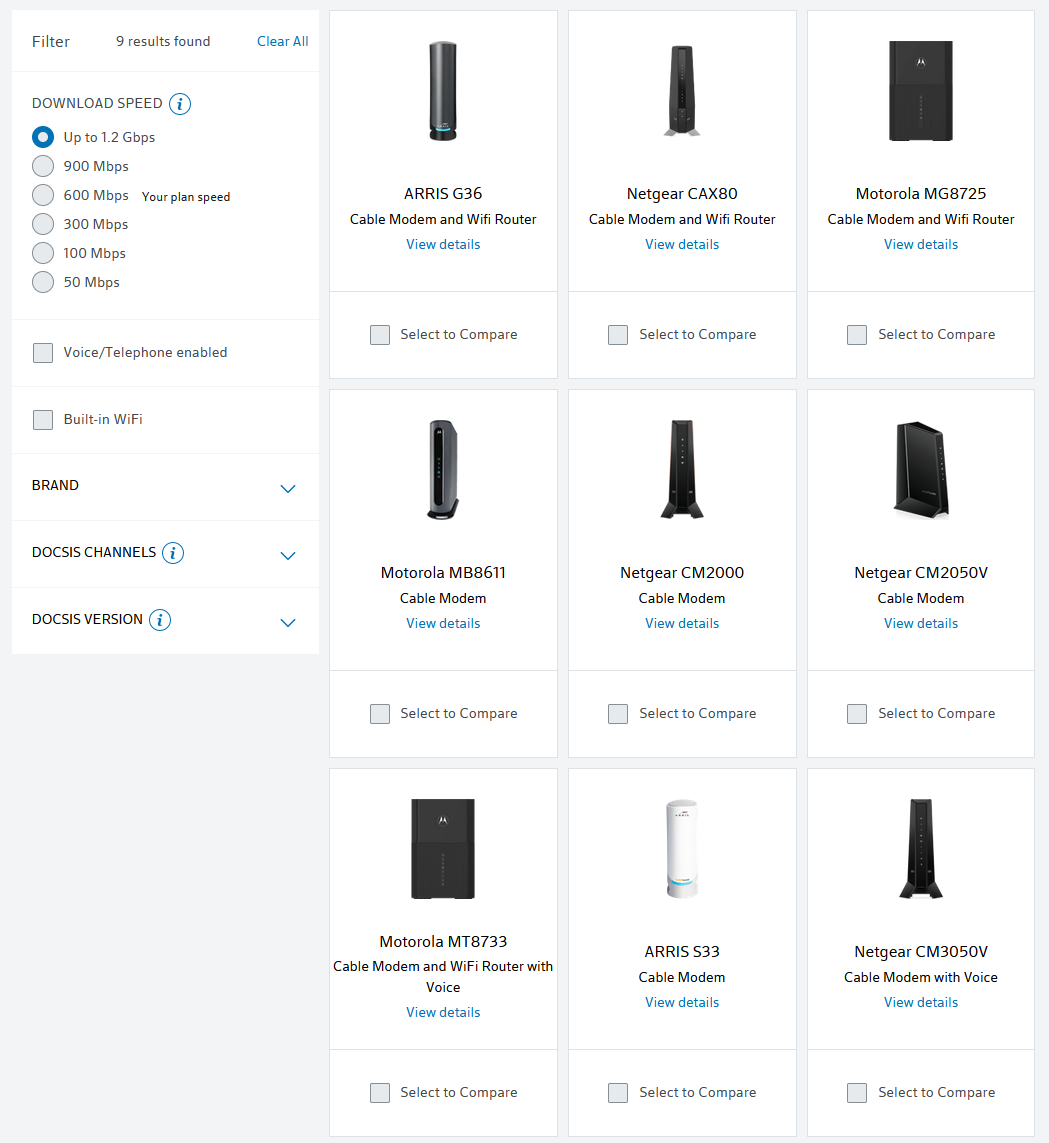Tick compare checkbox for Motorola MB8611

(380, 714)
